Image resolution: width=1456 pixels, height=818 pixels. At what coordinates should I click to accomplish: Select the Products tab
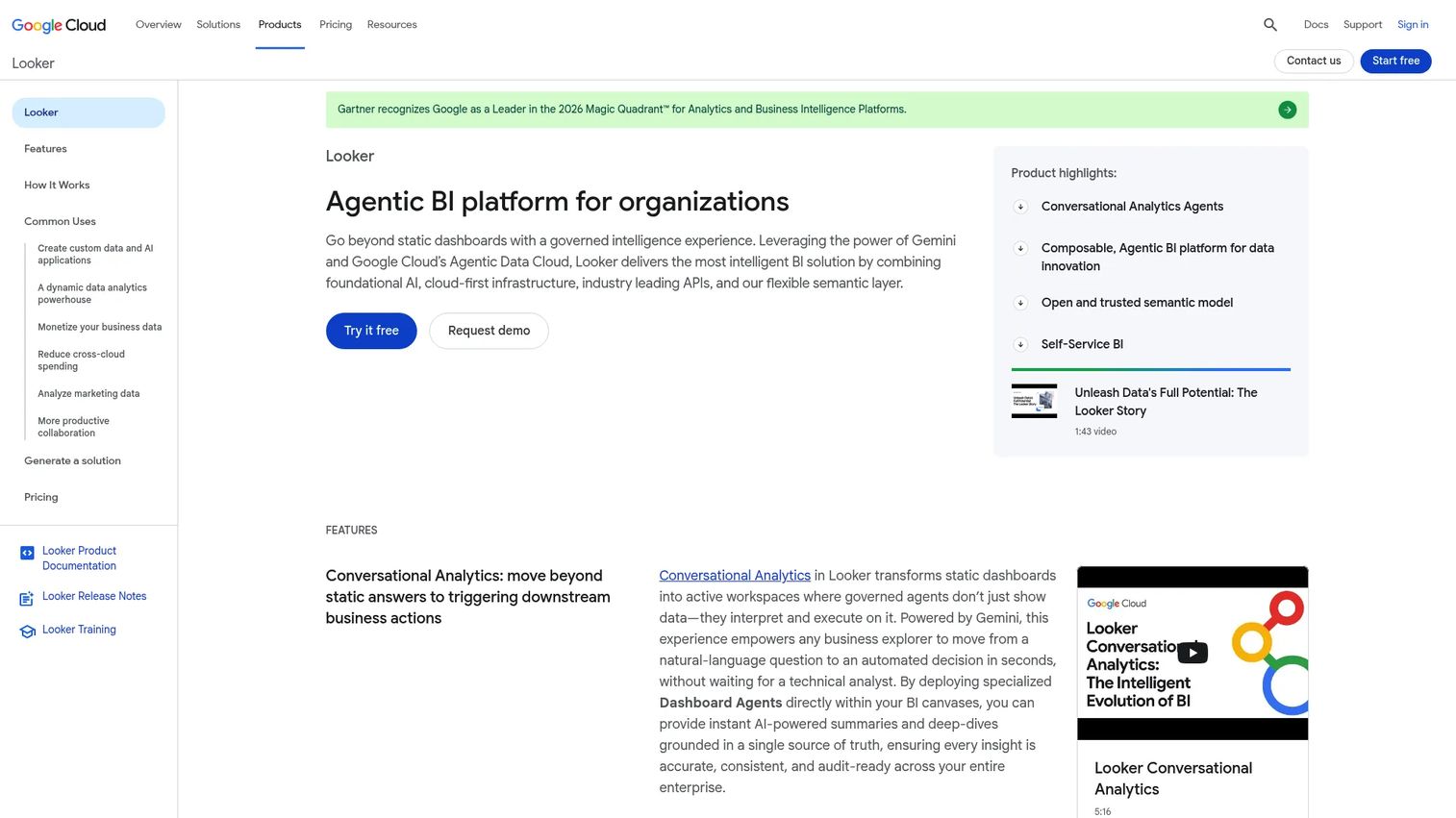(280, 25)
